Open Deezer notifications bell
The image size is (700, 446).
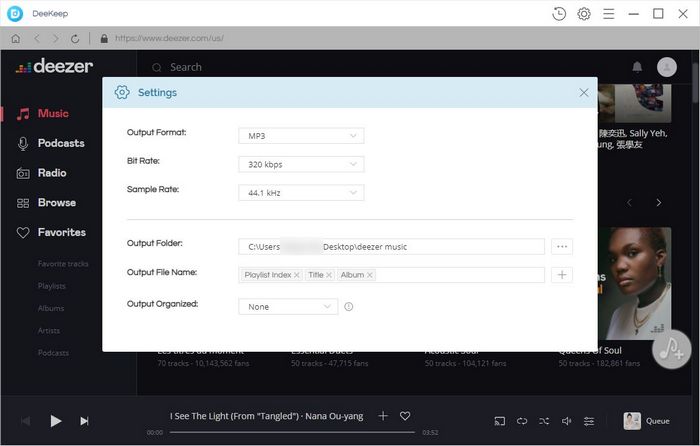tap(637, 67)
